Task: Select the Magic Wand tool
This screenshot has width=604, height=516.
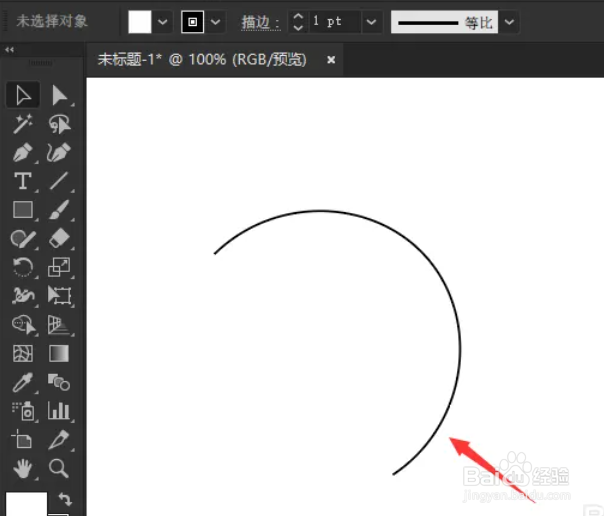Action: [23, 124]
